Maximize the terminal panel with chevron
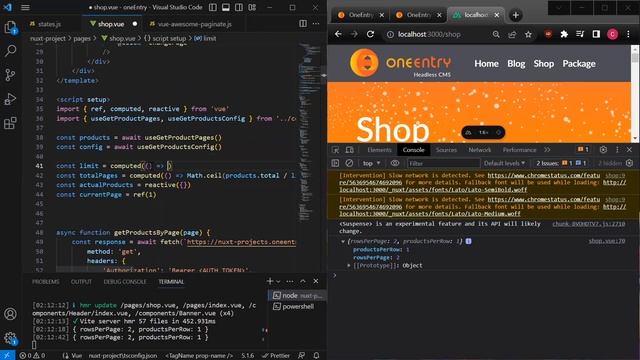Image resolution: width=640 pixels, height=360 pixels. pos(303,281)
